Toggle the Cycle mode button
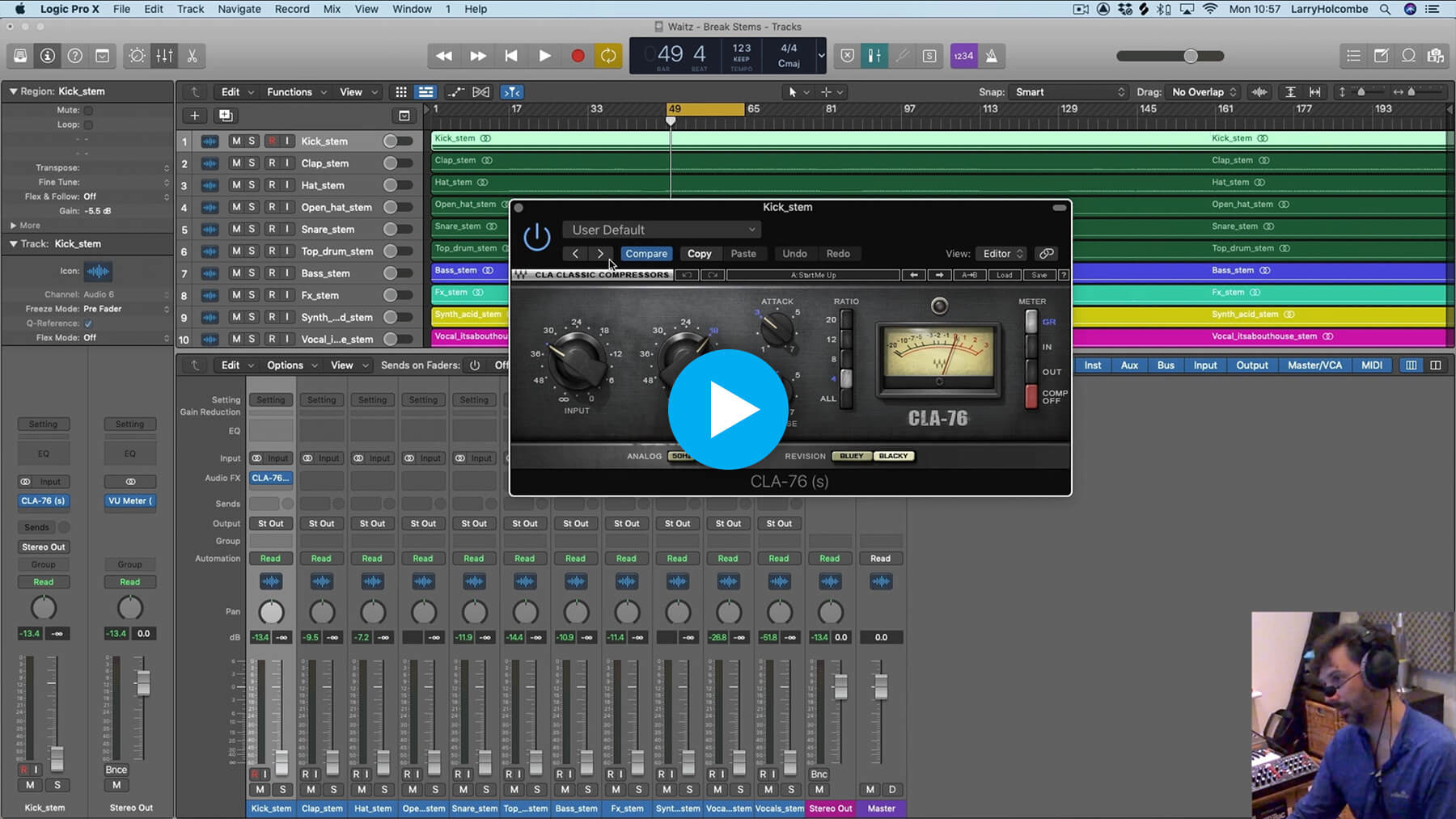This screenshot has width=1456, height=819. [608, 56]
